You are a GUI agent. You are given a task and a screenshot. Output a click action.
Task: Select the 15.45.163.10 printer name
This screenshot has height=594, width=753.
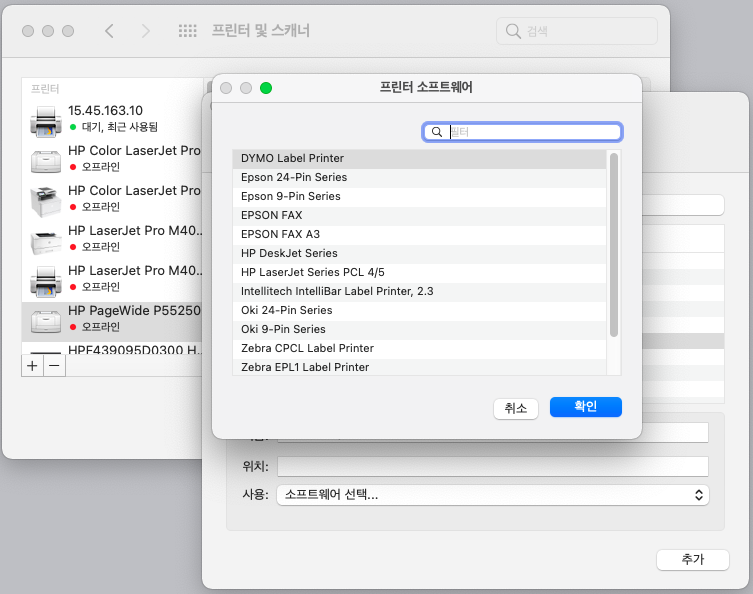coord(105,111)
